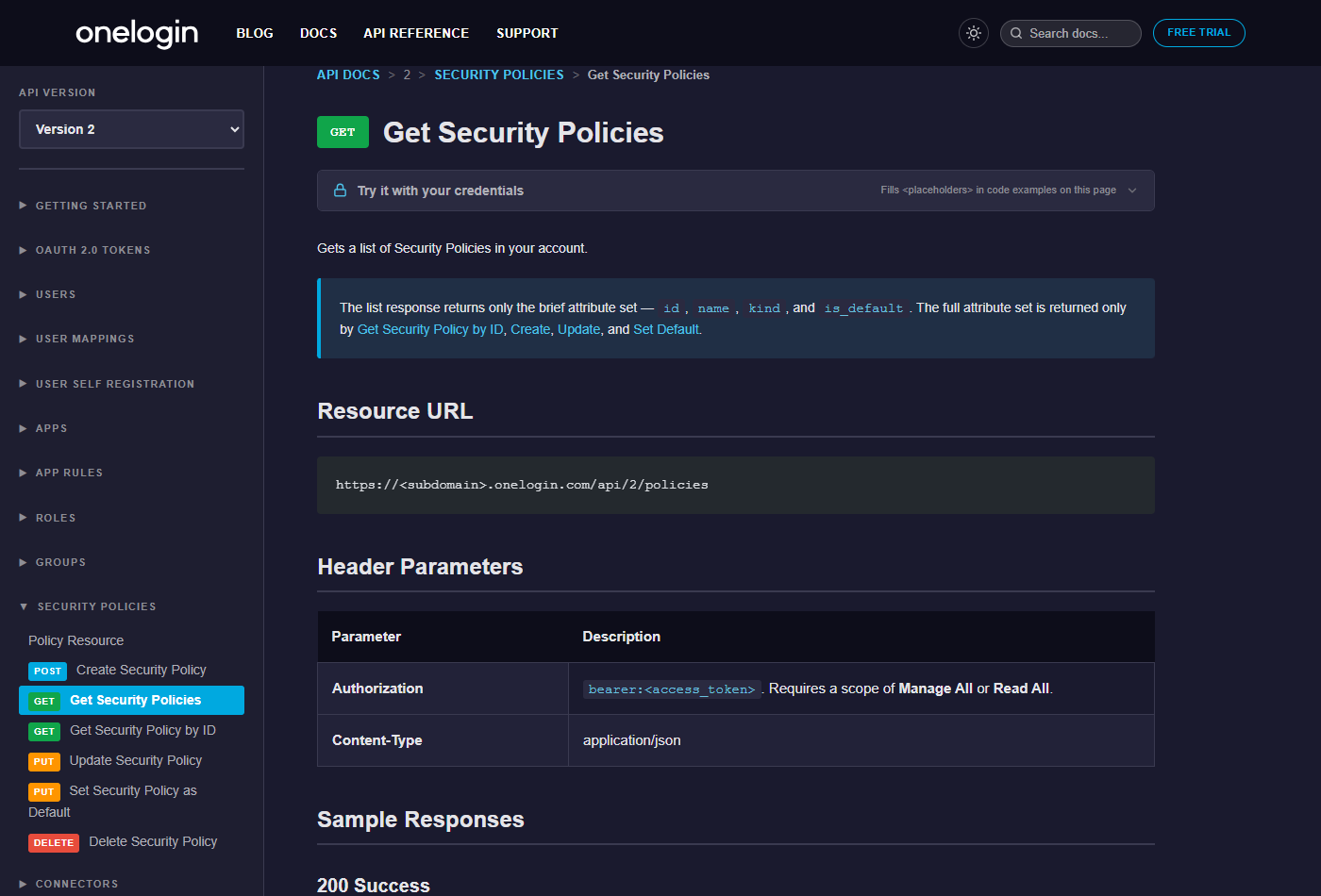Open Set Default link in info note
1321x896 pixels.
(667, 329)
